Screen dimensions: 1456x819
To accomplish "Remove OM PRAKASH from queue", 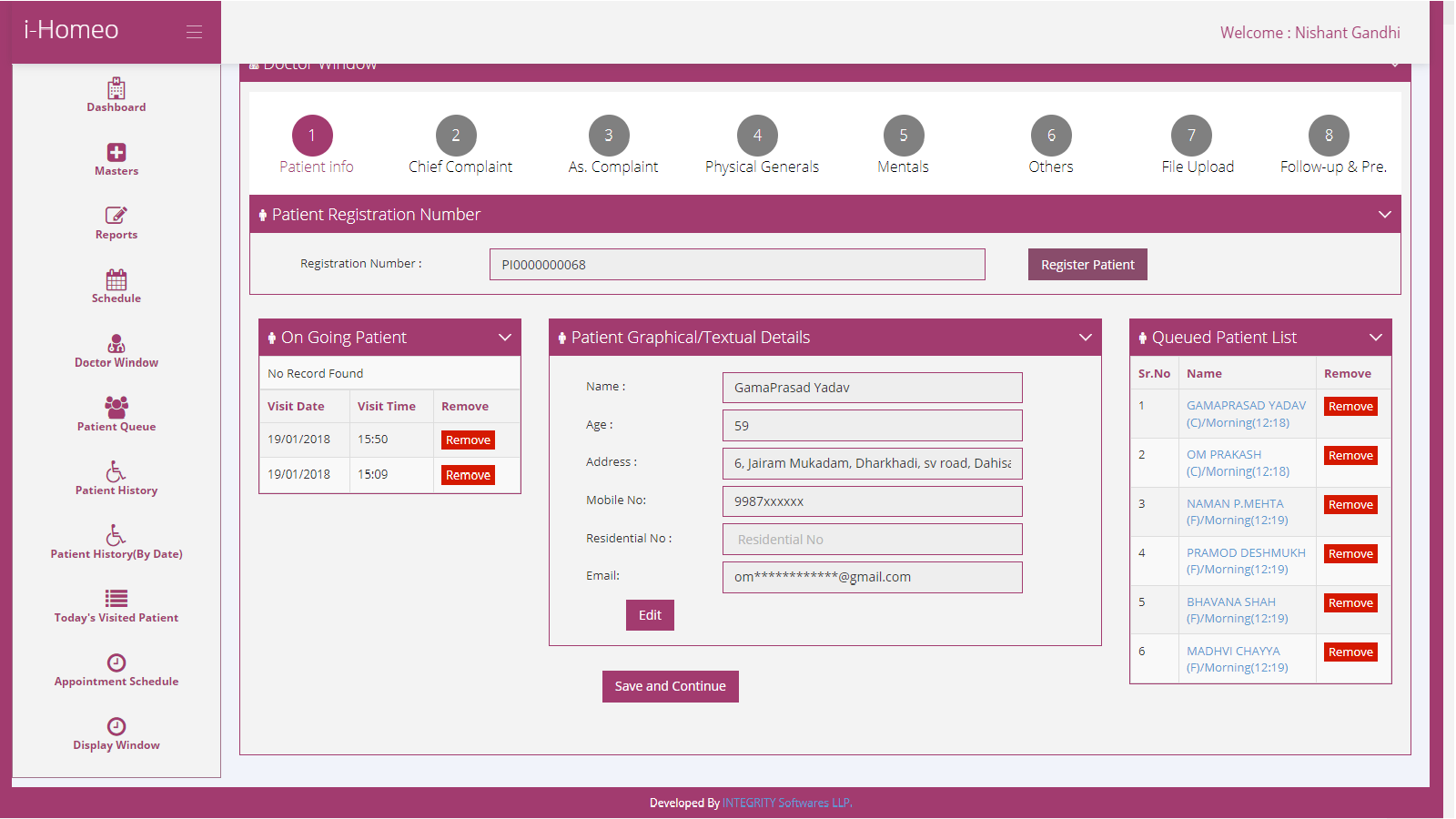I will pyautogui.click(x=1350, y=456).
